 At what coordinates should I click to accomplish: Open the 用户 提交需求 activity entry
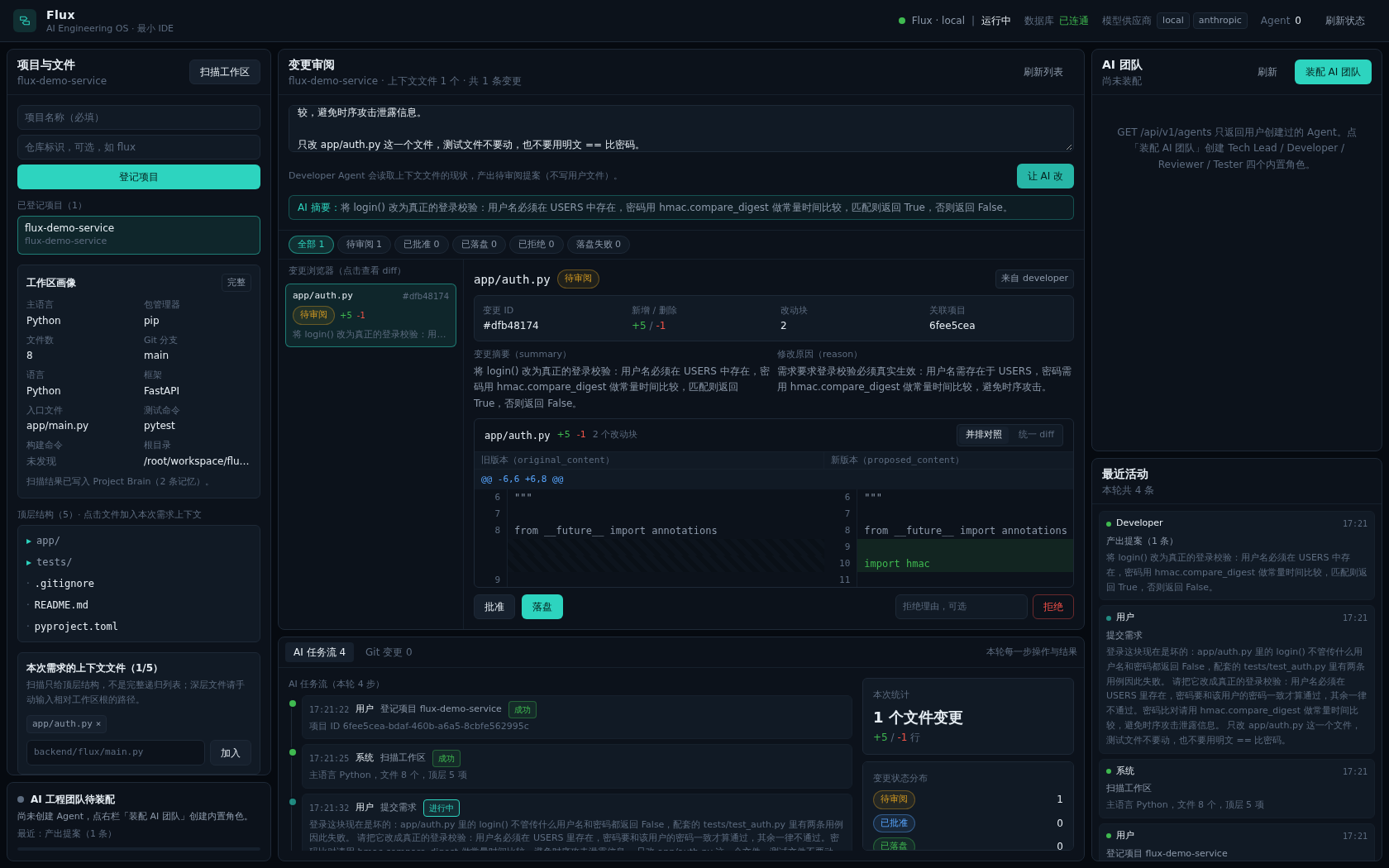click(1237, 680)
